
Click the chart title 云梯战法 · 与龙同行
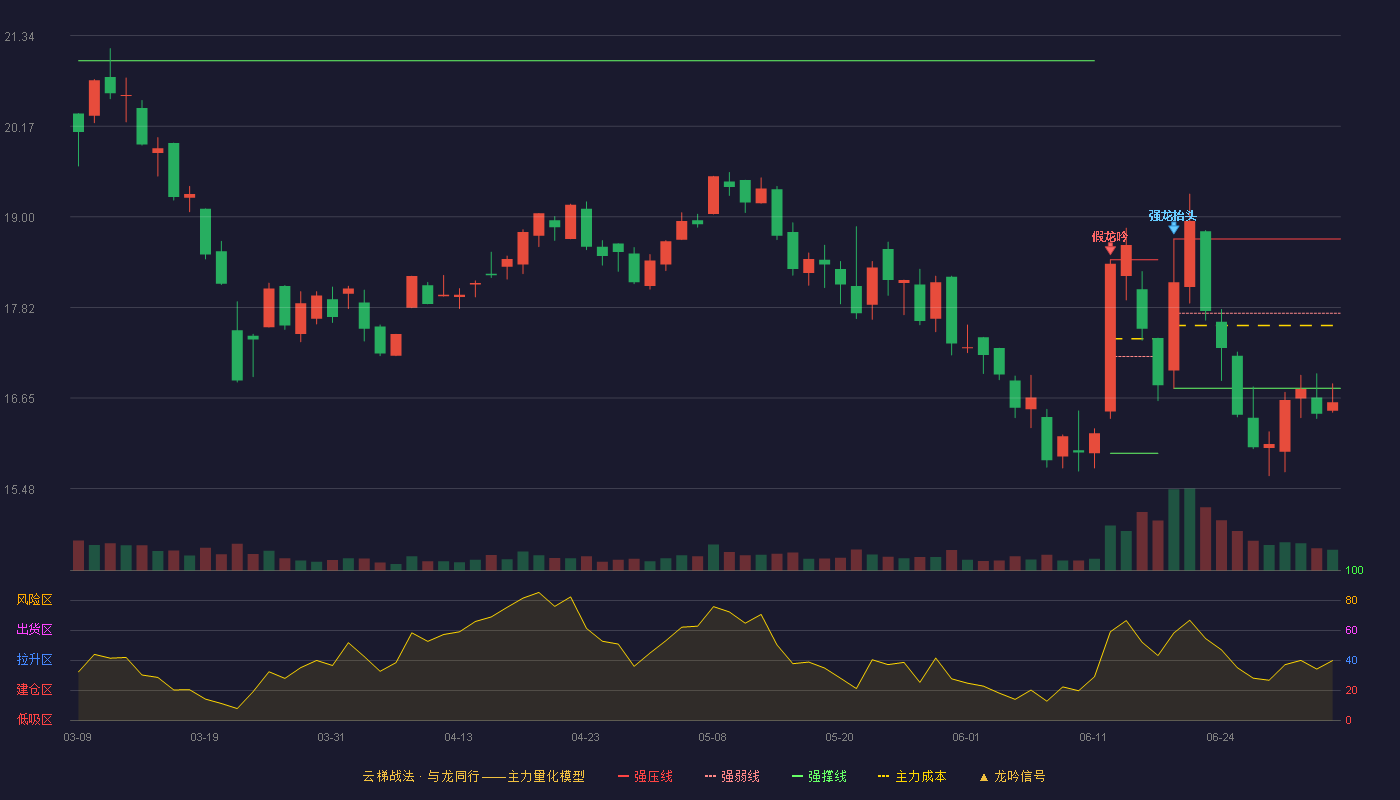(x=421, y=776)
